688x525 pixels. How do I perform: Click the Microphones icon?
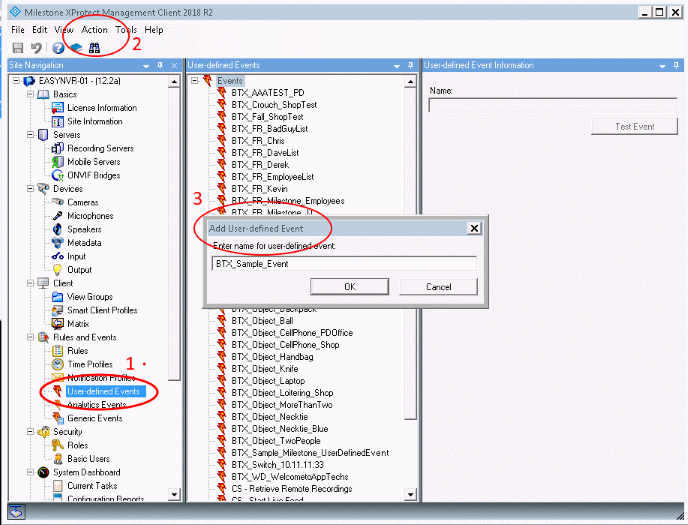pos(57,216)
